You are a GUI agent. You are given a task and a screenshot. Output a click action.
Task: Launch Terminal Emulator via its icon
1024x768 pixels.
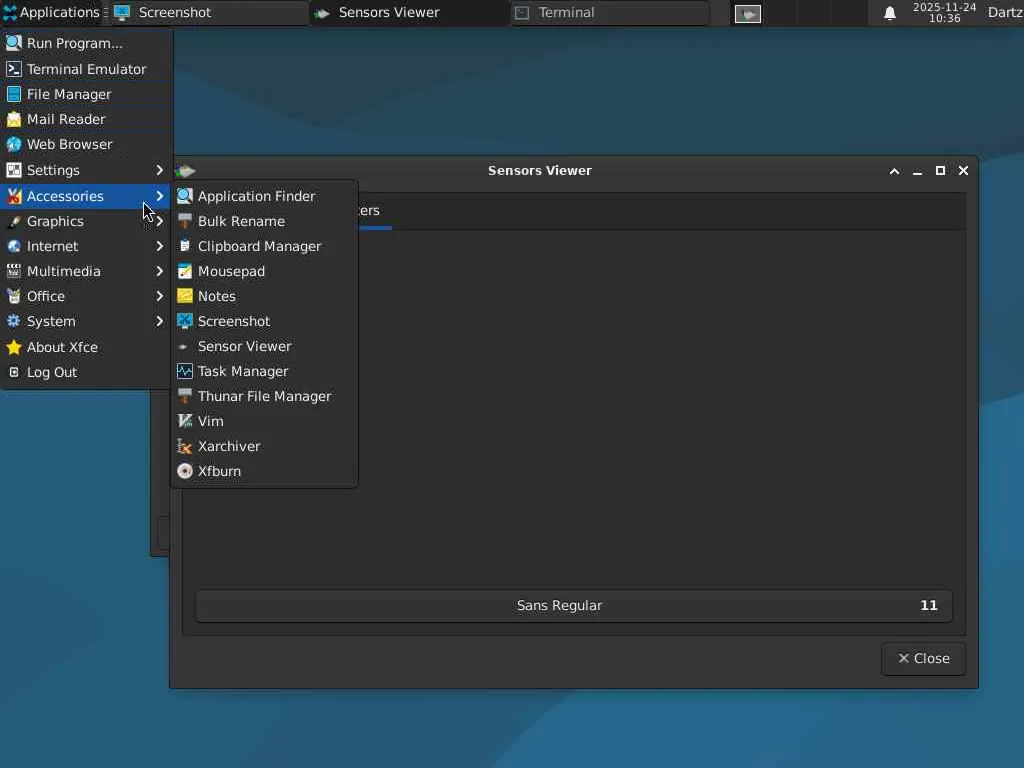click(14, 69)
